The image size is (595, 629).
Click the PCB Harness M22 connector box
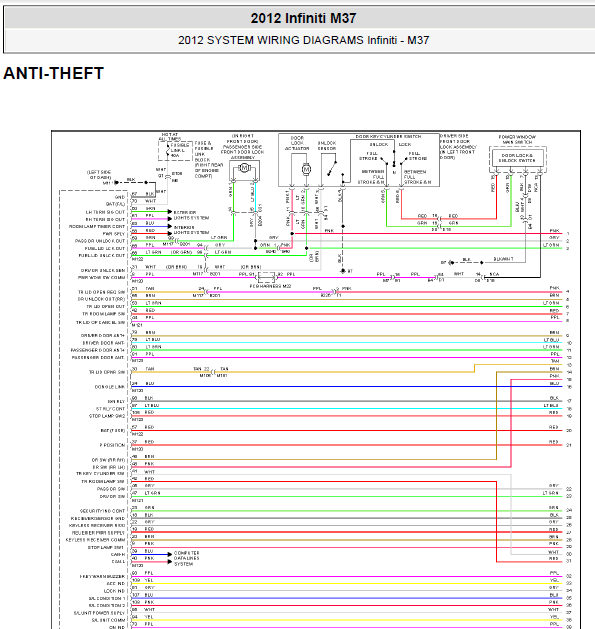coord(266,277)
